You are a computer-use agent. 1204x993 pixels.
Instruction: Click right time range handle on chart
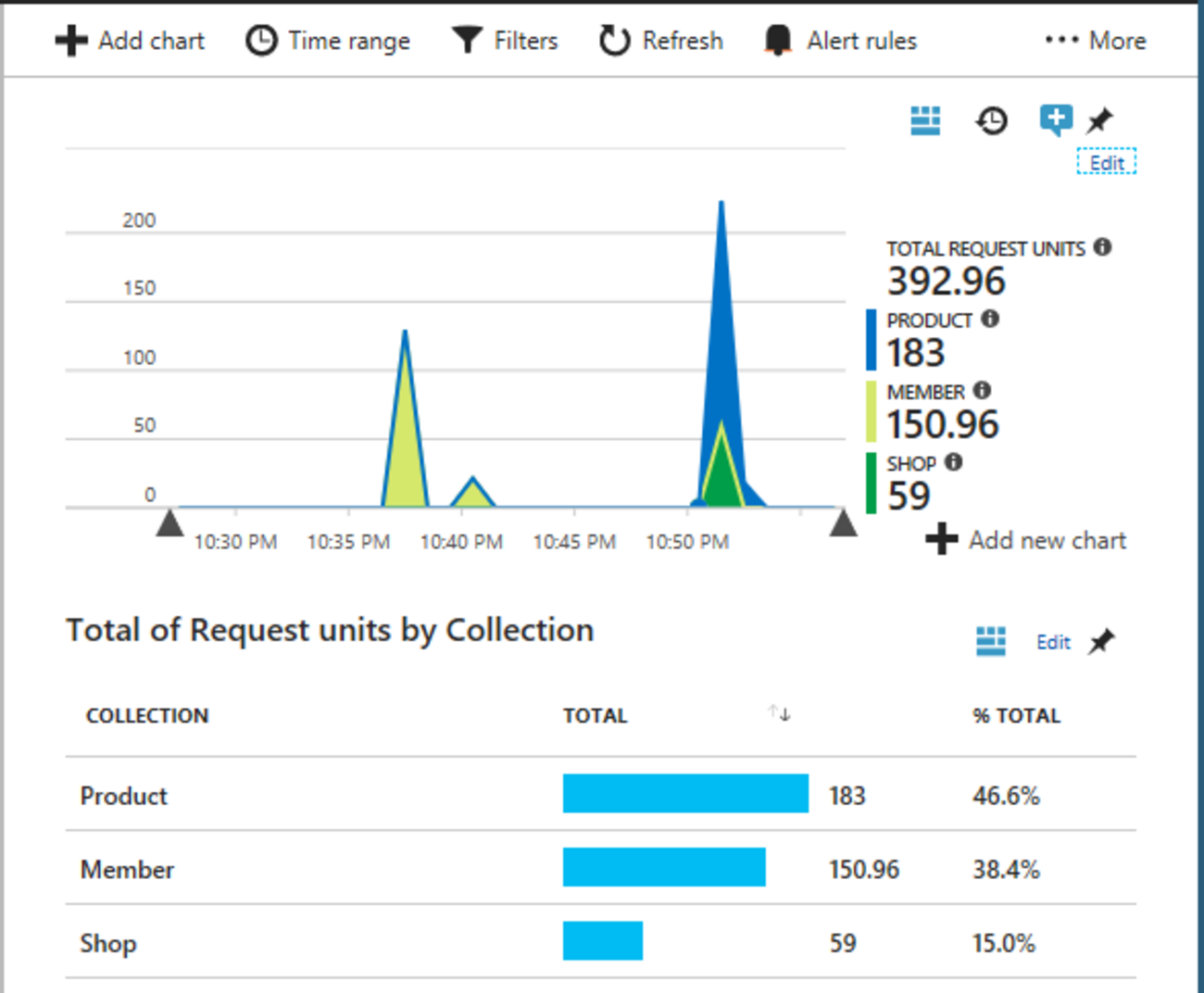click(843, 523)
